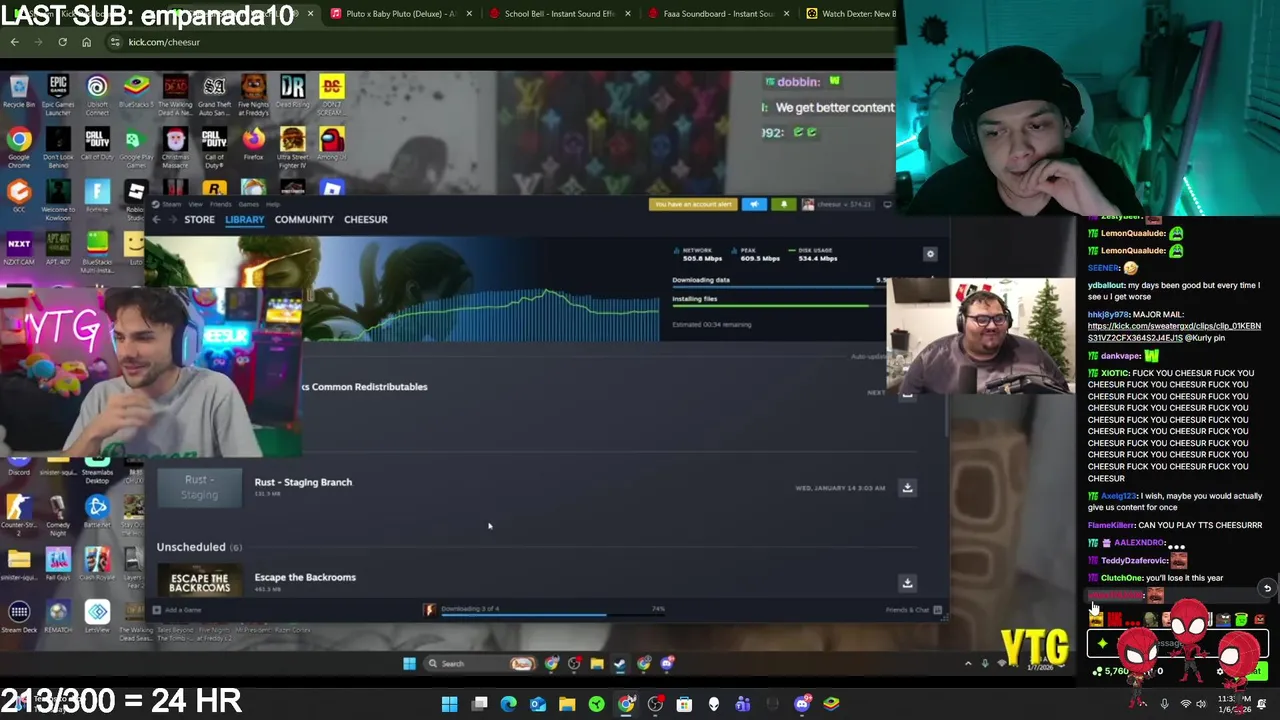Switch to School Bell sound effect tab
Viewport: 1280px width, 720px height.
pos(558,13)
